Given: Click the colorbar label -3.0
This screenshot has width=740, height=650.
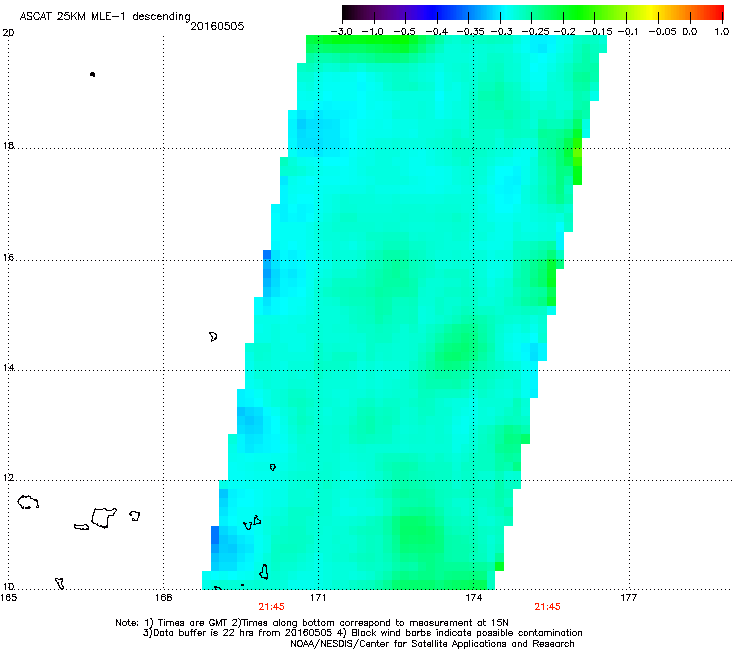Looking at the screenshot, I should point(341,32).
